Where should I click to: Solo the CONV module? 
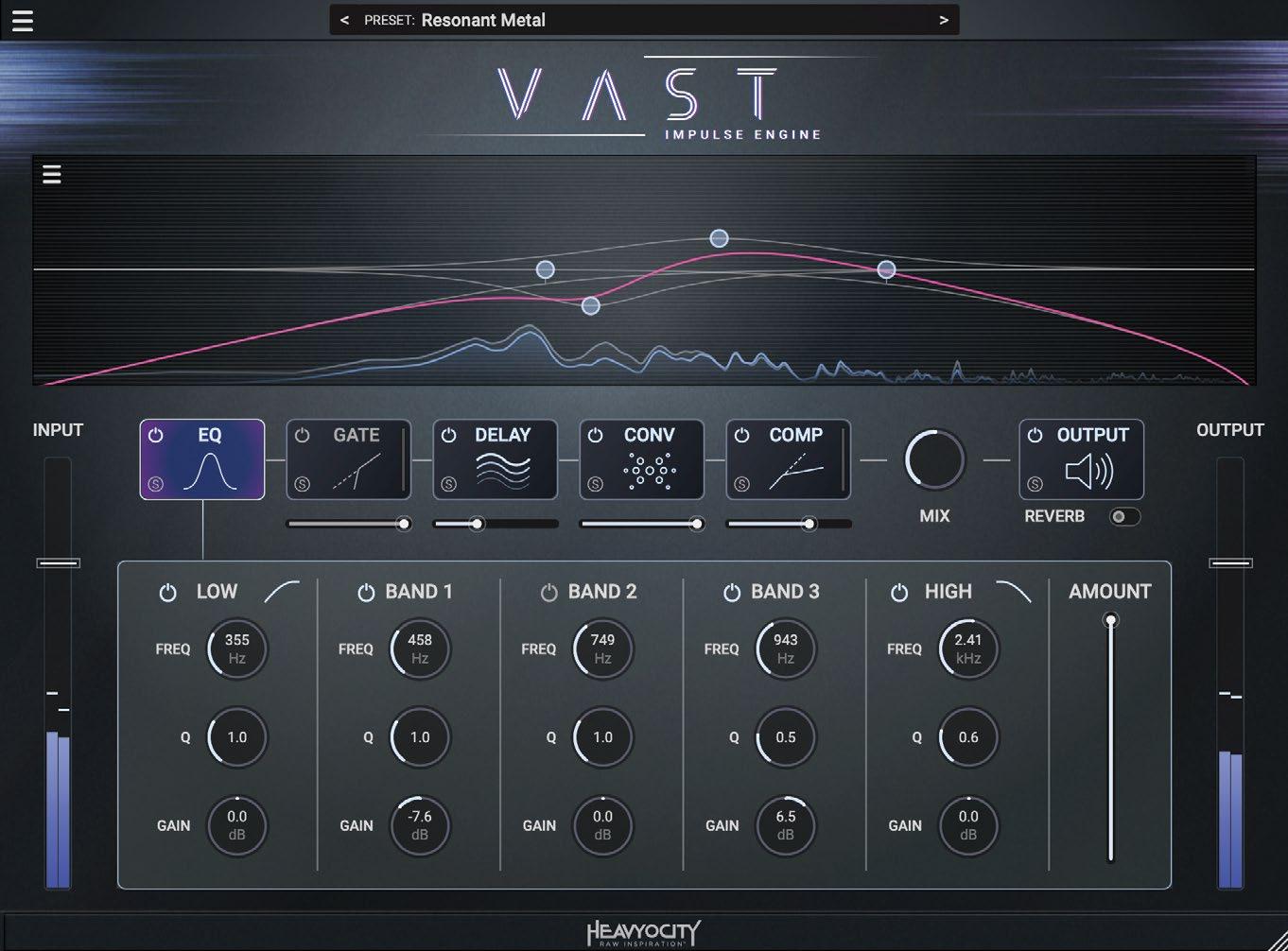coord(596,484)
